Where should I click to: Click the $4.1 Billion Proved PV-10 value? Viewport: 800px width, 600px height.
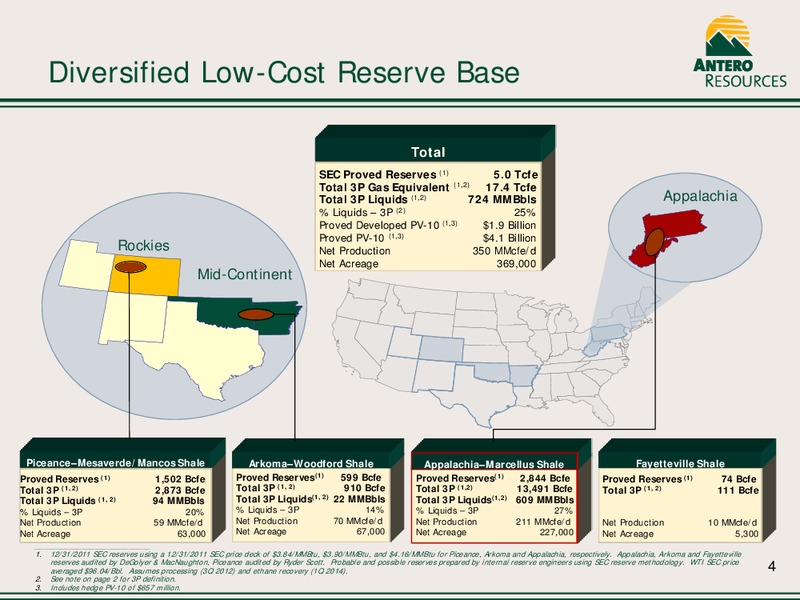pos(509,238)
